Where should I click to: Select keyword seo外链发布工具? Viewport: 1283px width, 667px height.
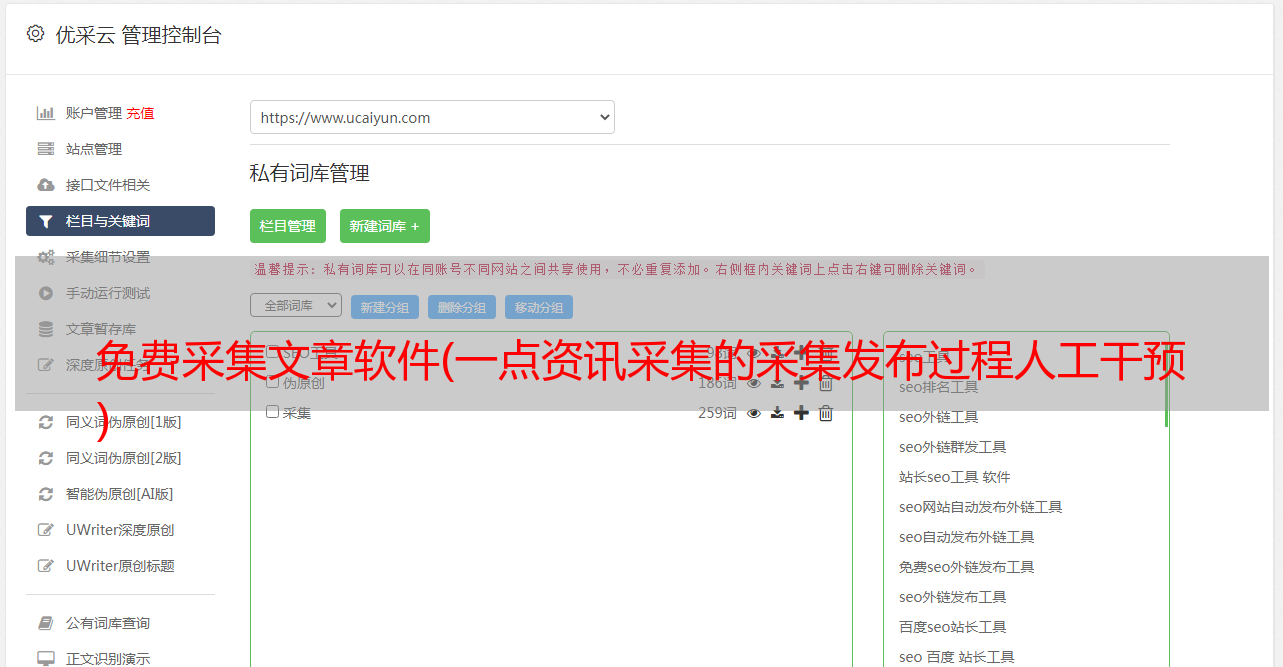[x=953, y=597]
